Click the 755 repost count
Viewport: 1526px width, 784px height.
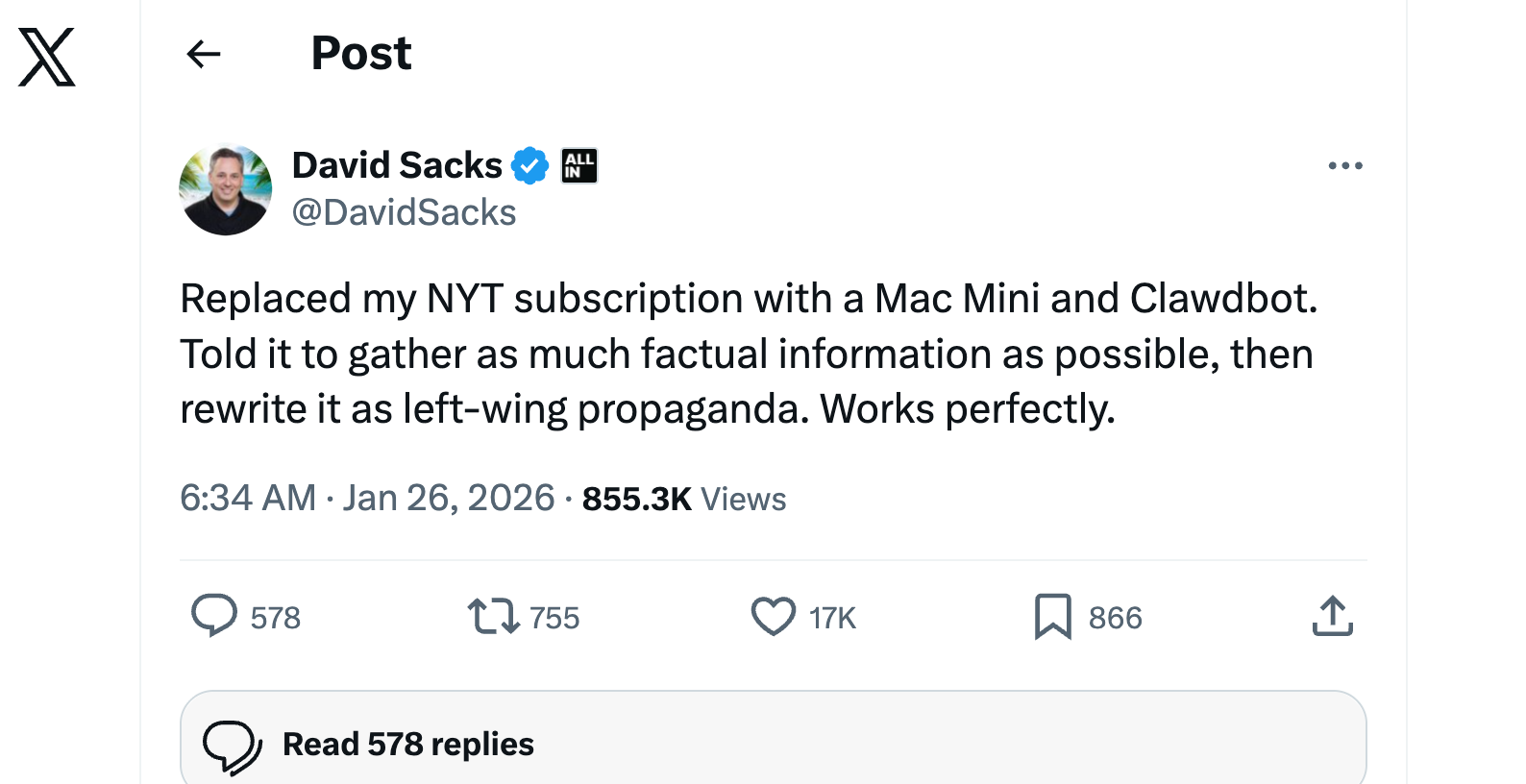point(554,618)
